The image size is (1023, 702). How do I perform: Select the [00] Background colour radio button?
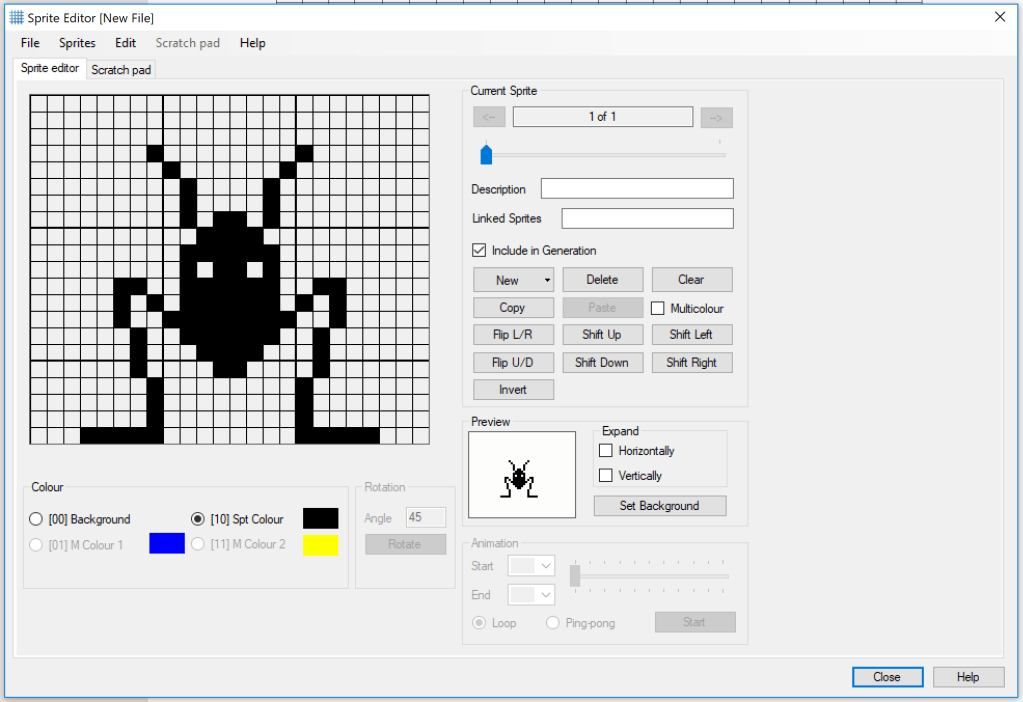[37, 519]
